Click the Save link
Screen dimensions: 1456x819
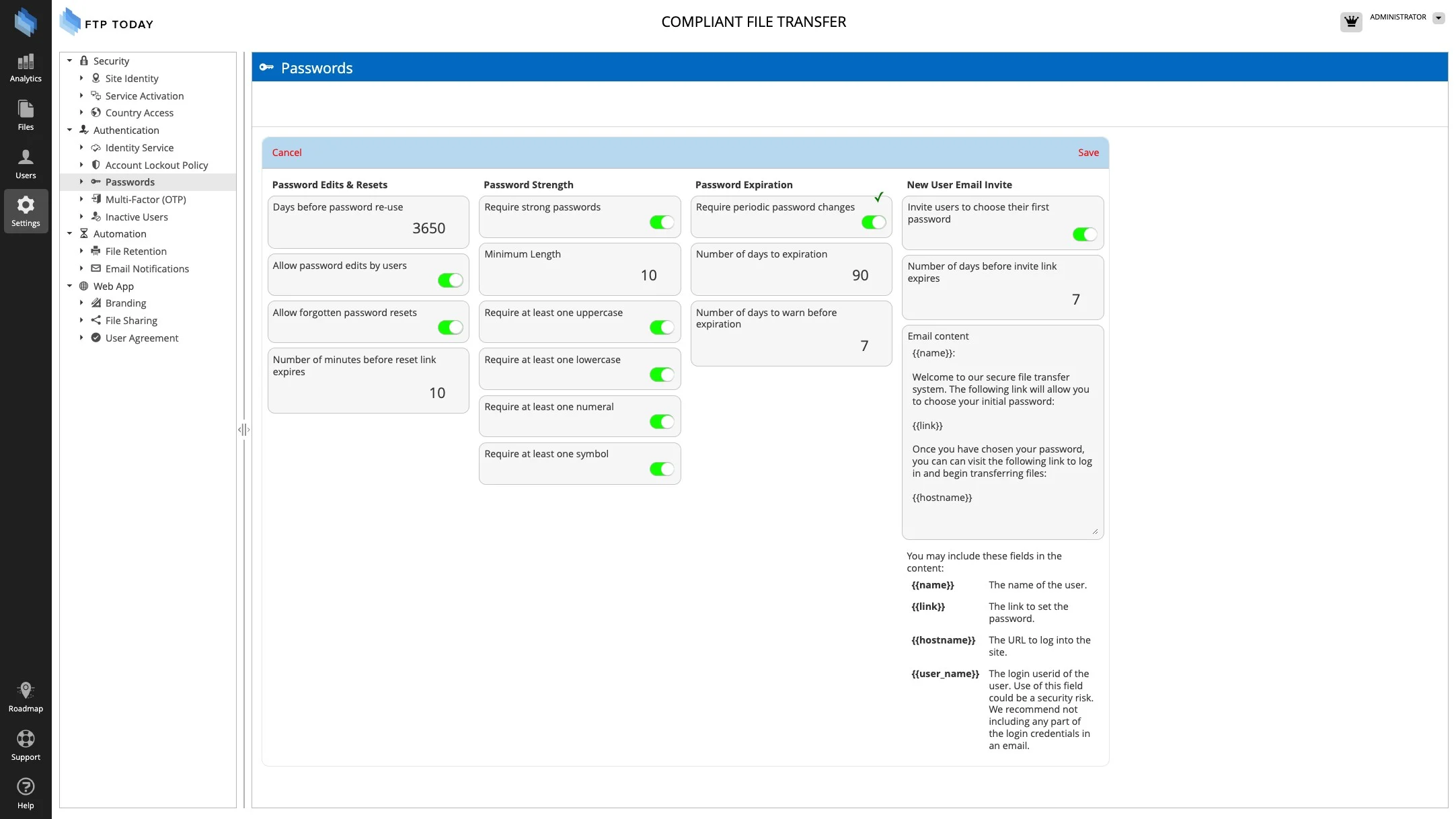[x=1087, y=153]
